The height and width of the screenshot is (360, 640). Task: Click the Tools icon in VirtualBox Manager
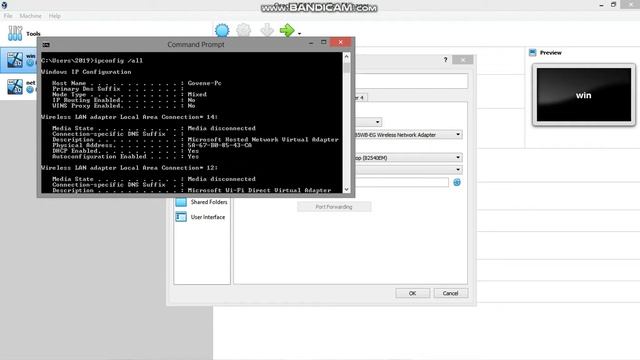(15, 33)
